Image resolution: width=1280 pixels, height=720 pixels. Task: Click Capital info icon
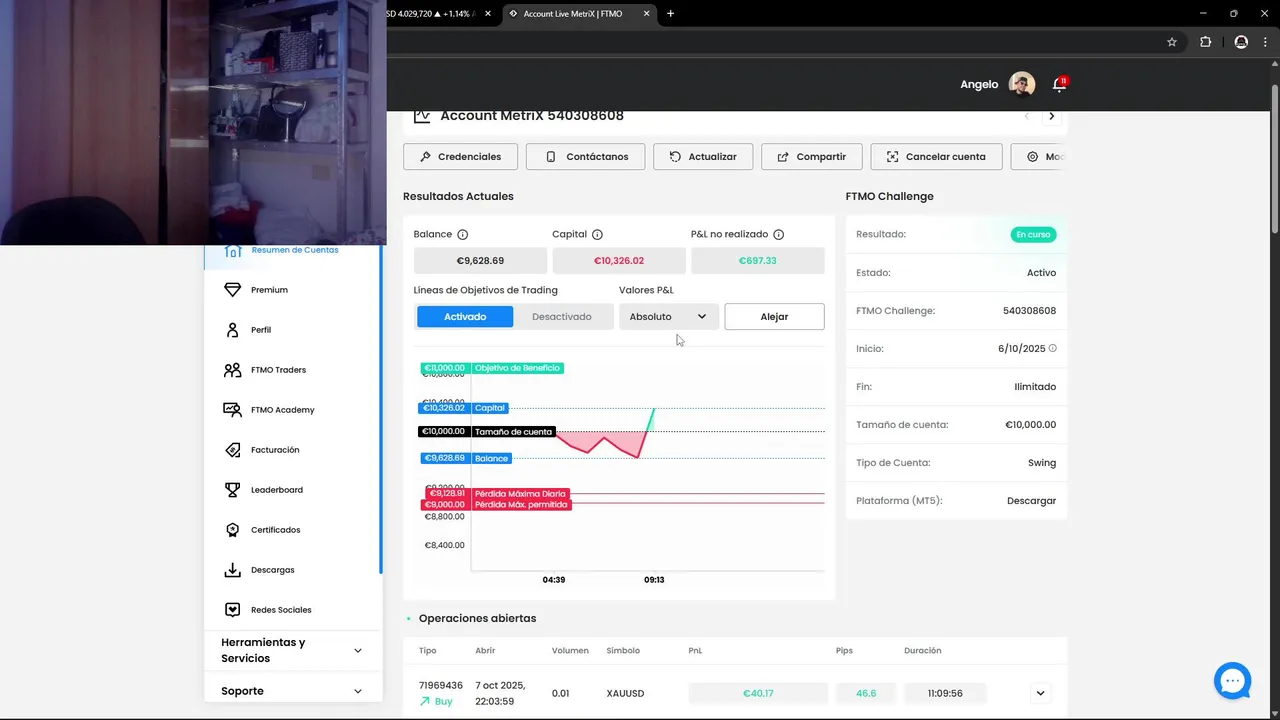tap(597, 235)
